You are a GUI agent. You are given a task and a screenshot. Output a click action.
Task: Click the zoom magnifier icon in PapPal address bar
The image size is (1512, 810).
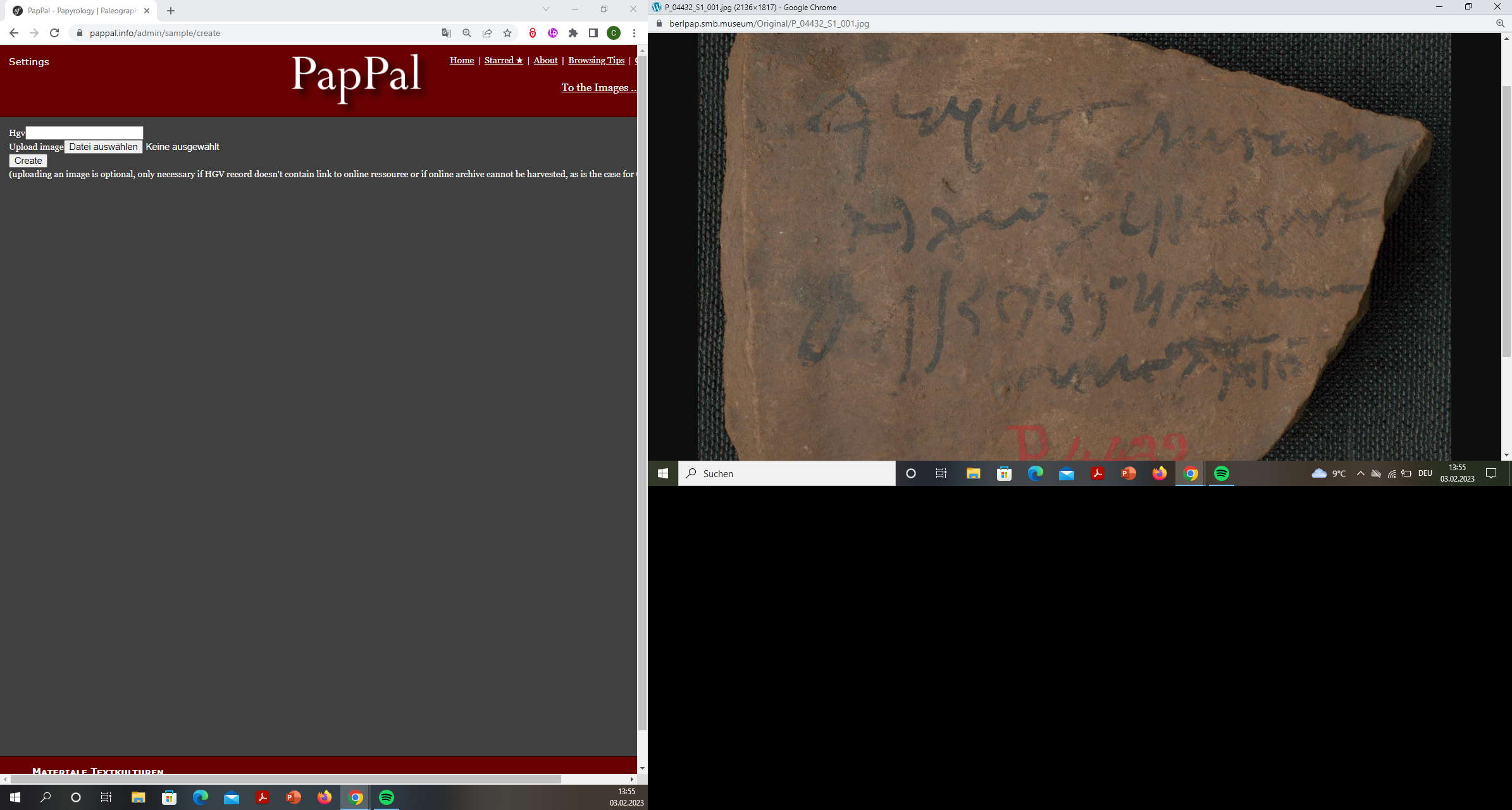[467, 33]
